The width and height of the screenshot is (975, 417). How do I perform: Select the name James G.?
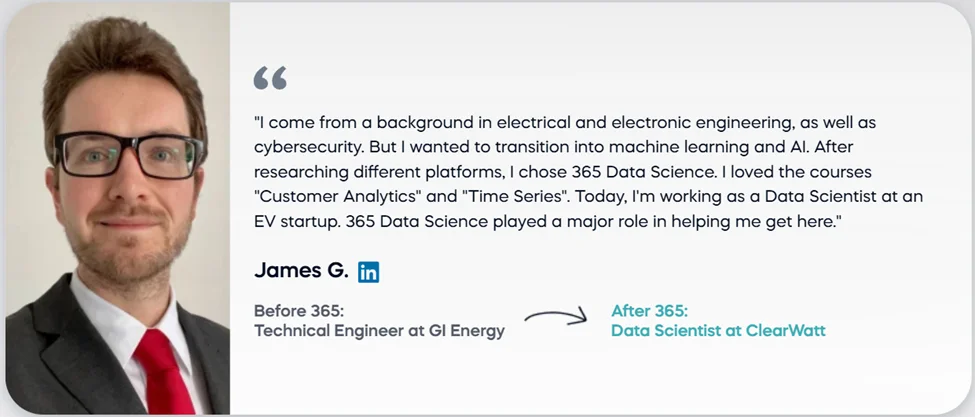click(301, 270)
